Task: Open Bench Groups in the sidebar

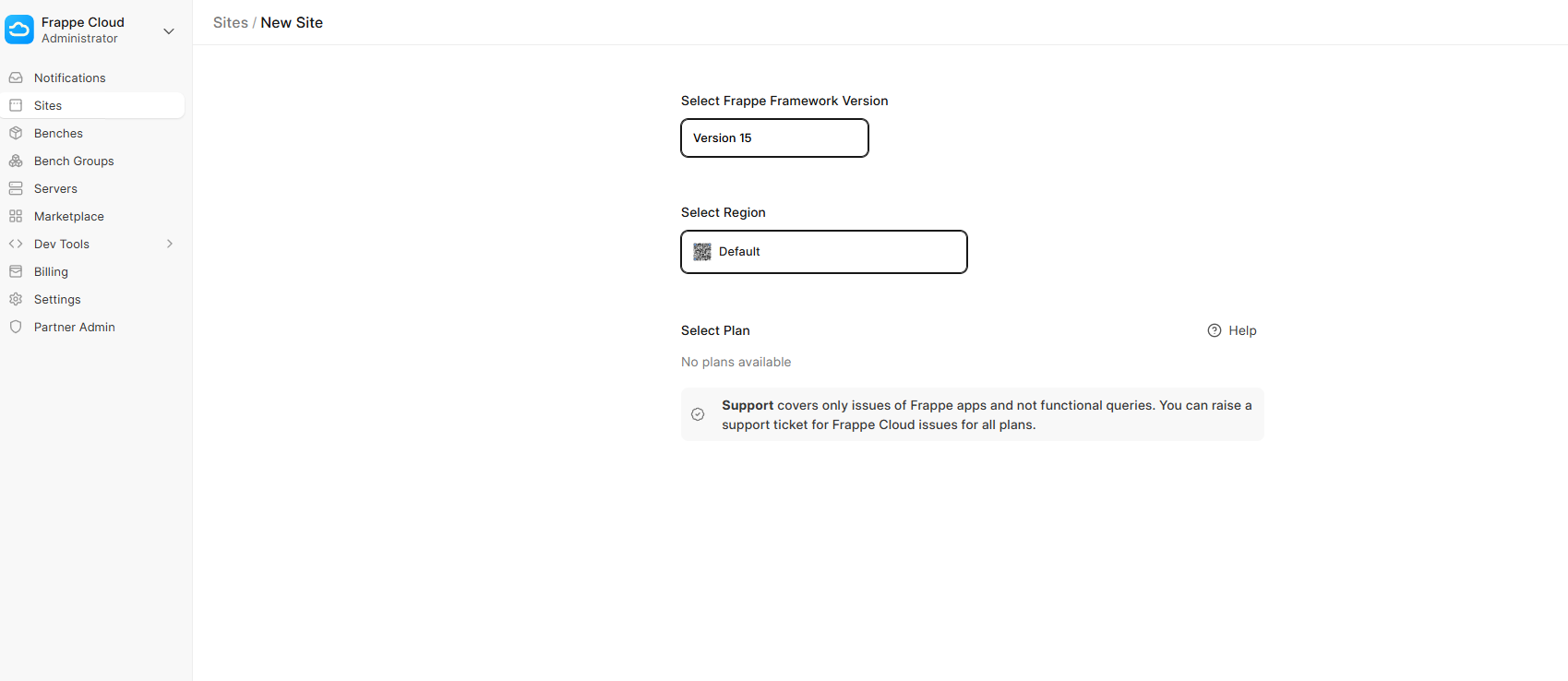Action: click(x=92, y=161)
